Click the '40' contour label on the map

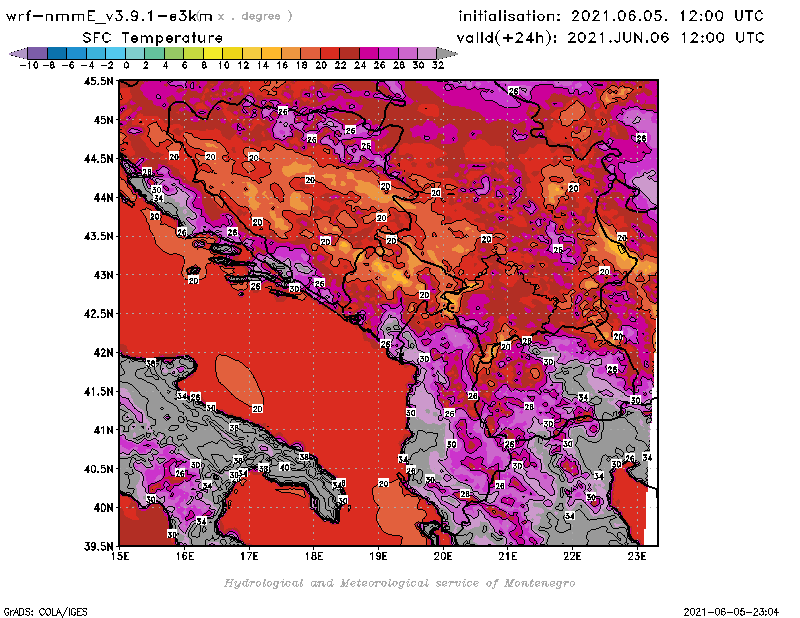click(x=285, y=467)
